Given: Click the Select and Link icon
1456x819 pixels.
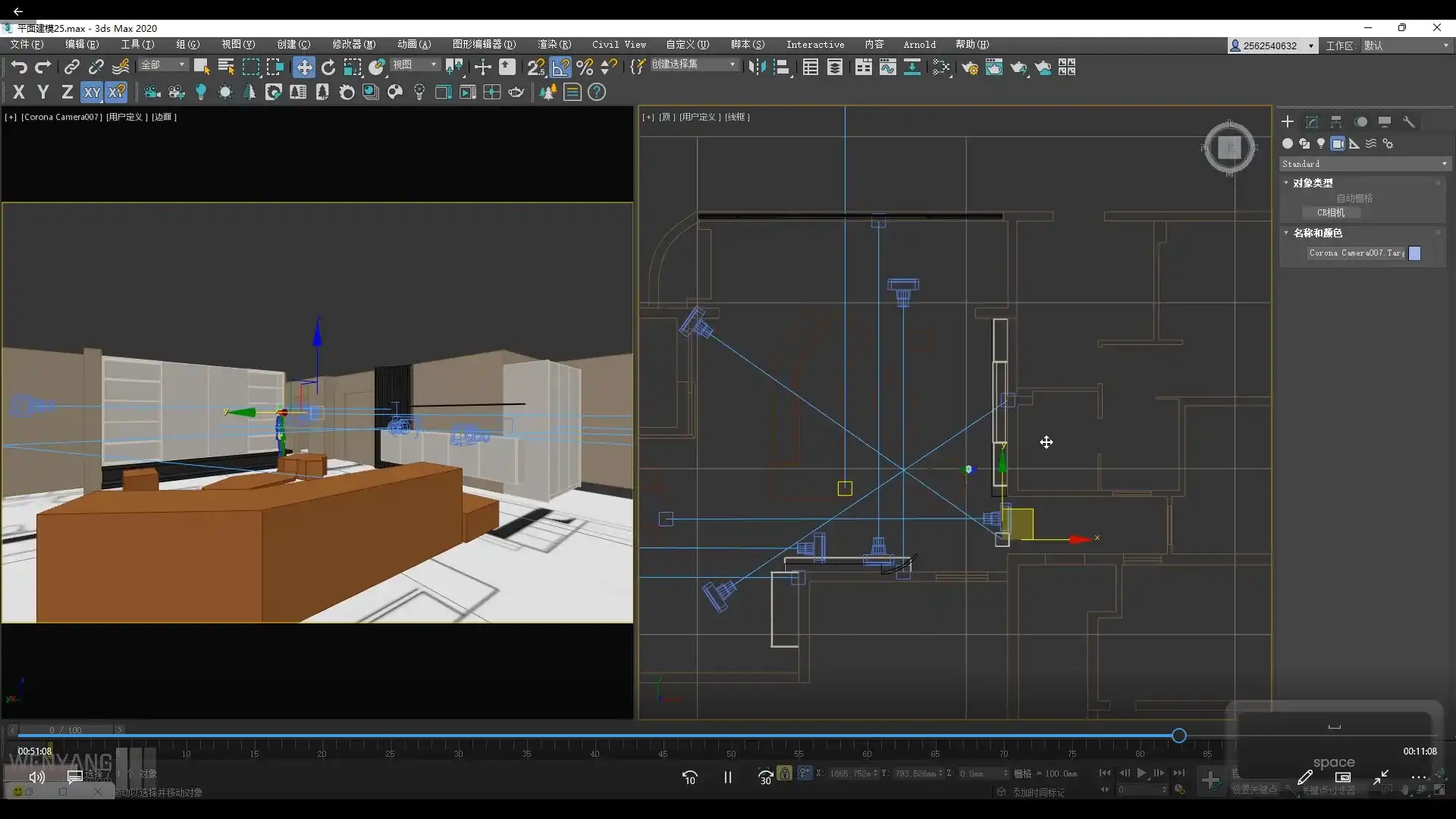Looking at the screenshot, I should [71, 67].
